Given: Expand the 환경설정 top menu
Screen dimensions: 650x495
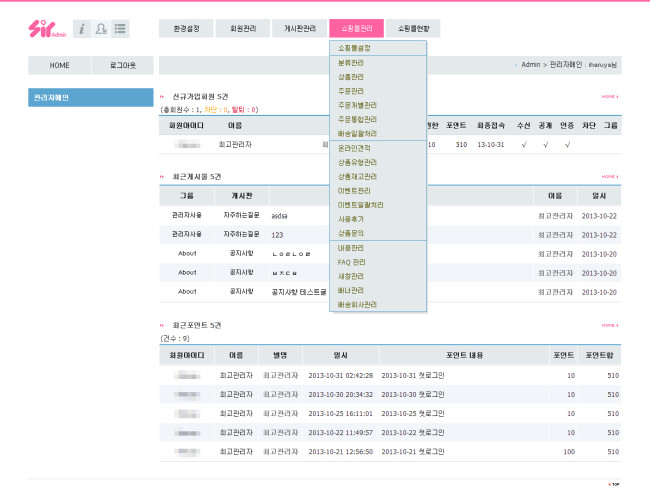Looking at the screenshot, I should [186, 28].
